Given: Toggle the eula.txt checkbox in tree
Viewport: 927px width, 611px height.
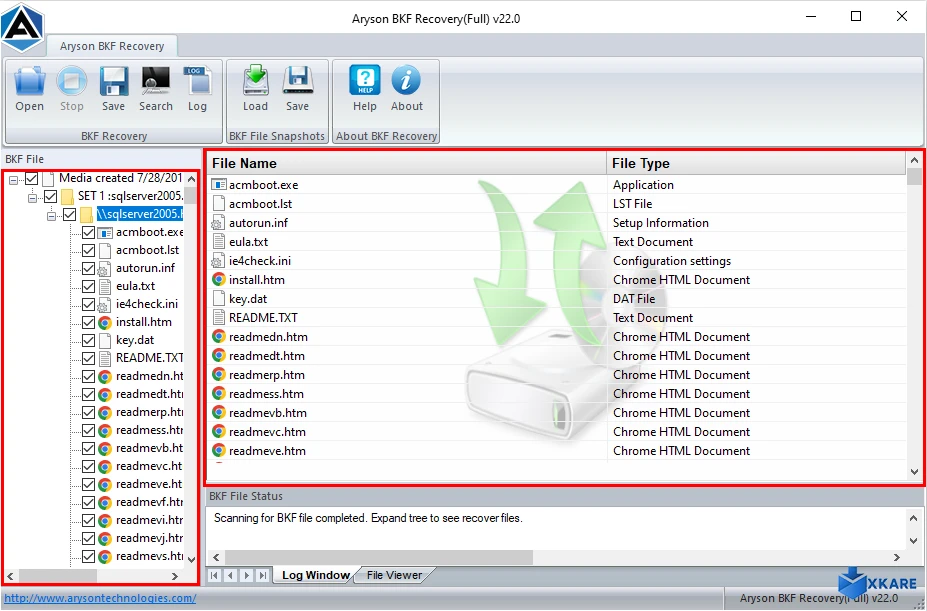Looking at the screenshot, I should [x=89, y=286].
